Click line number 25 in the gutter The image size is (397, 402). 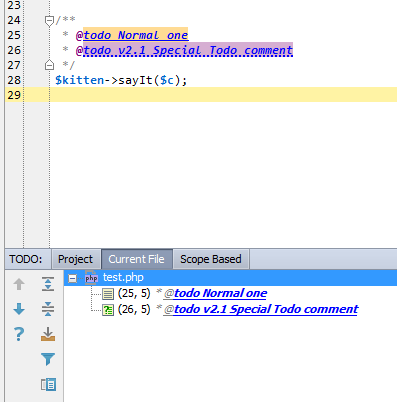point(14,35)
